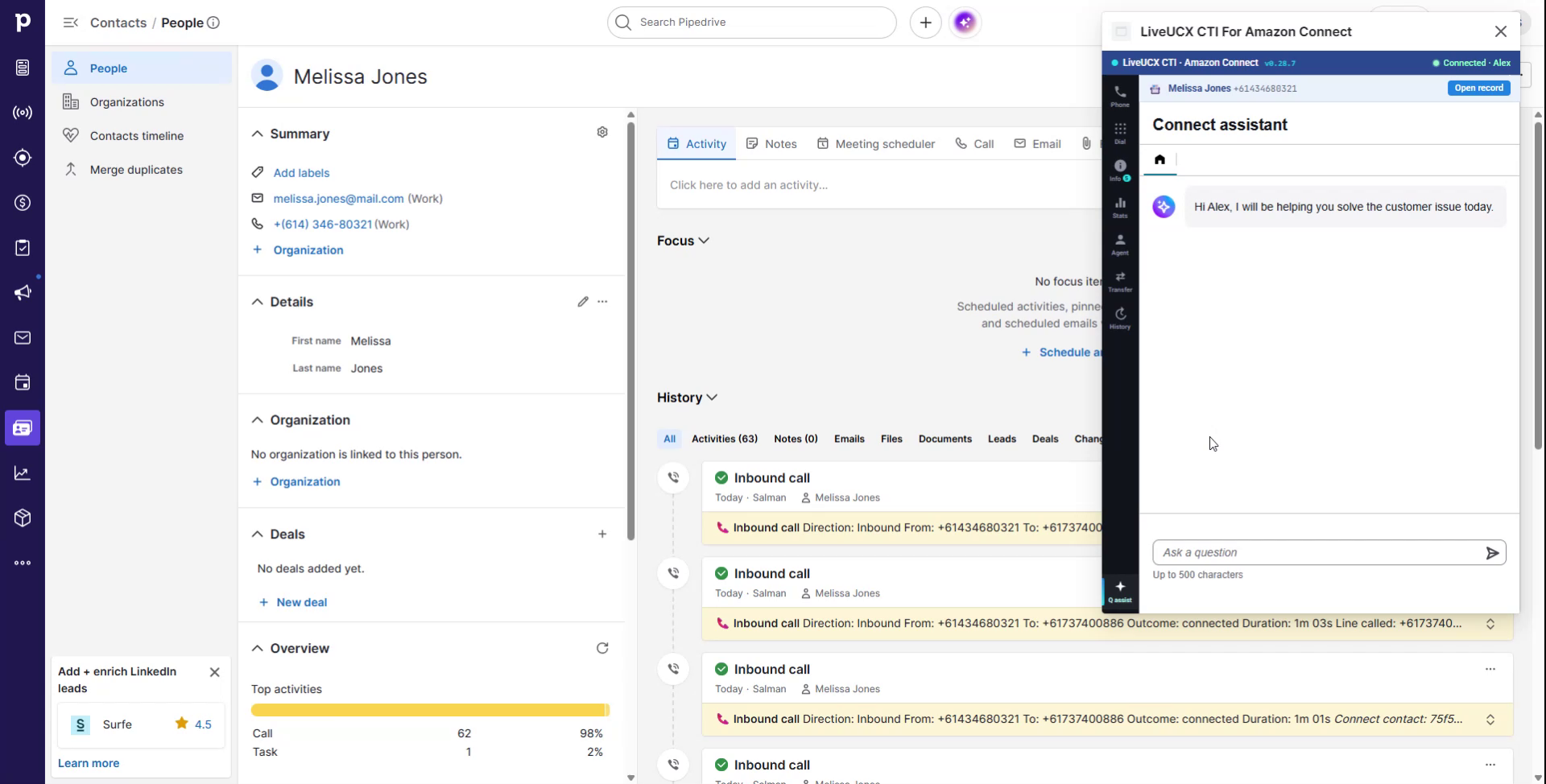The image size is (1546, 784).
Task: Open the Campaigns megaphone sidebar icon
Action: [23, 293]
